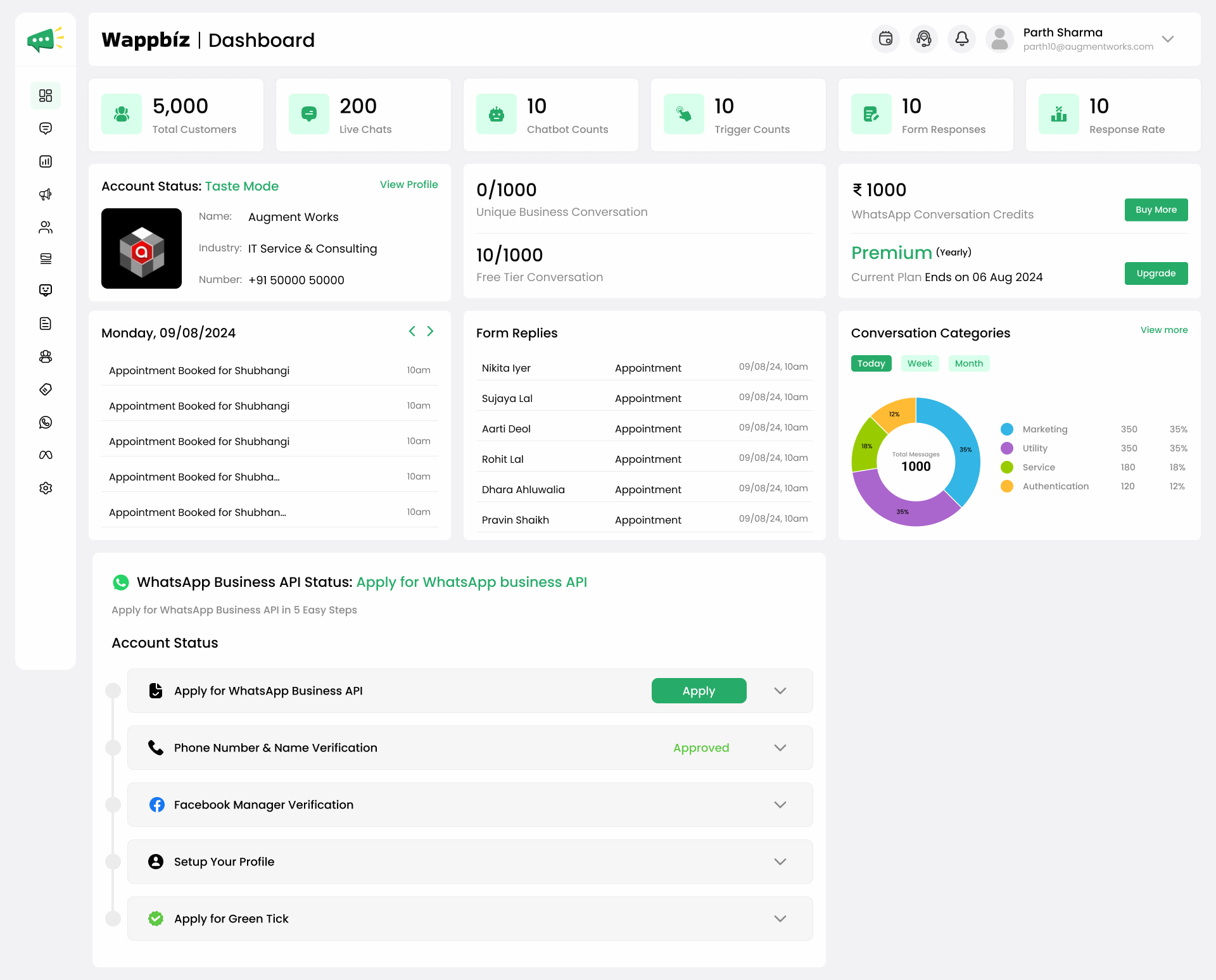This screenshot has height=980, width=1216.
Task: Switch conversation view to Week
Action: (x=920, y=363)
